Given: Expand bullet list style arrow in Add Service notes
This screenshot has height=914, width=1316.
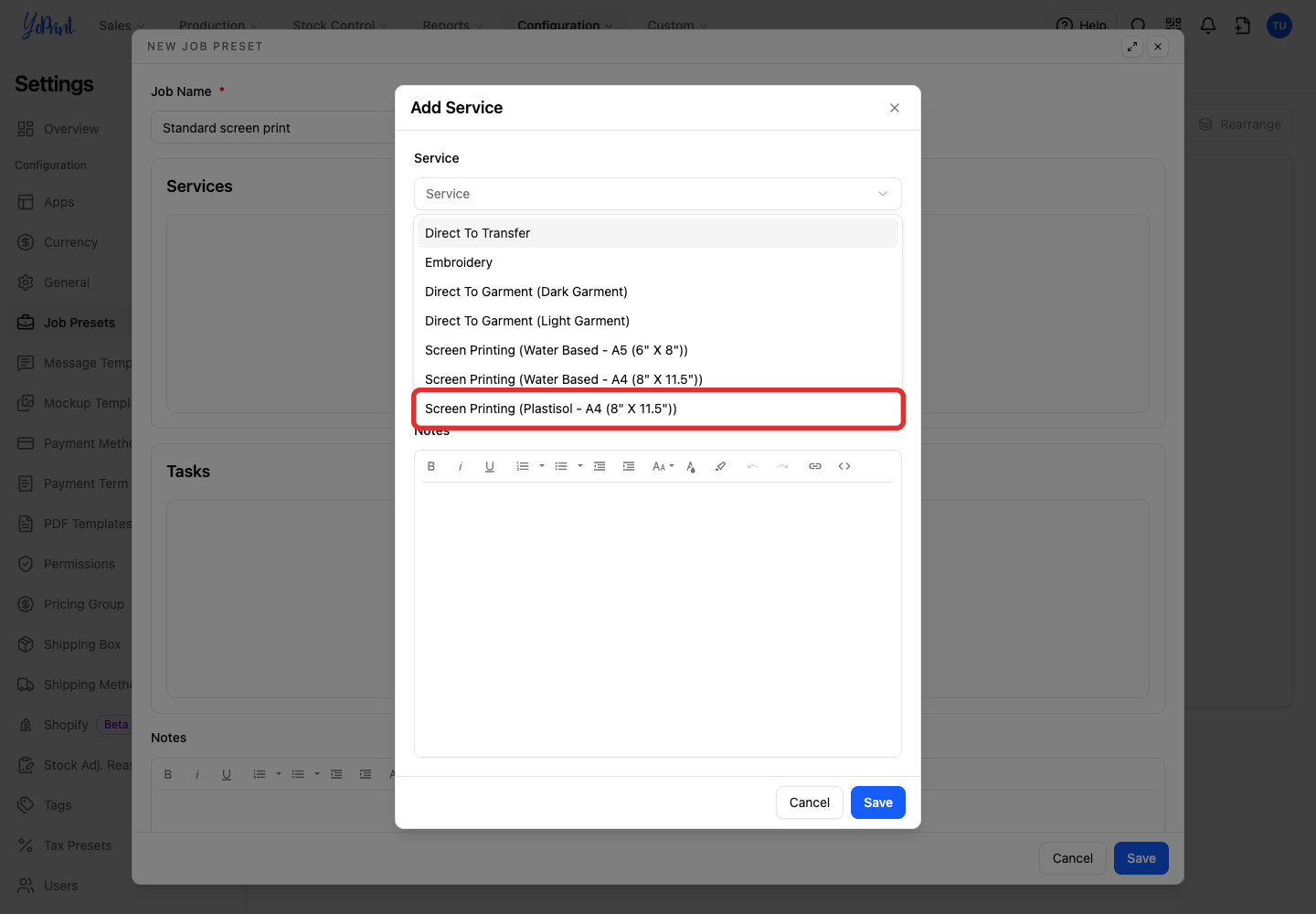Looking at the screenshot, I should [x=580, y=466].
